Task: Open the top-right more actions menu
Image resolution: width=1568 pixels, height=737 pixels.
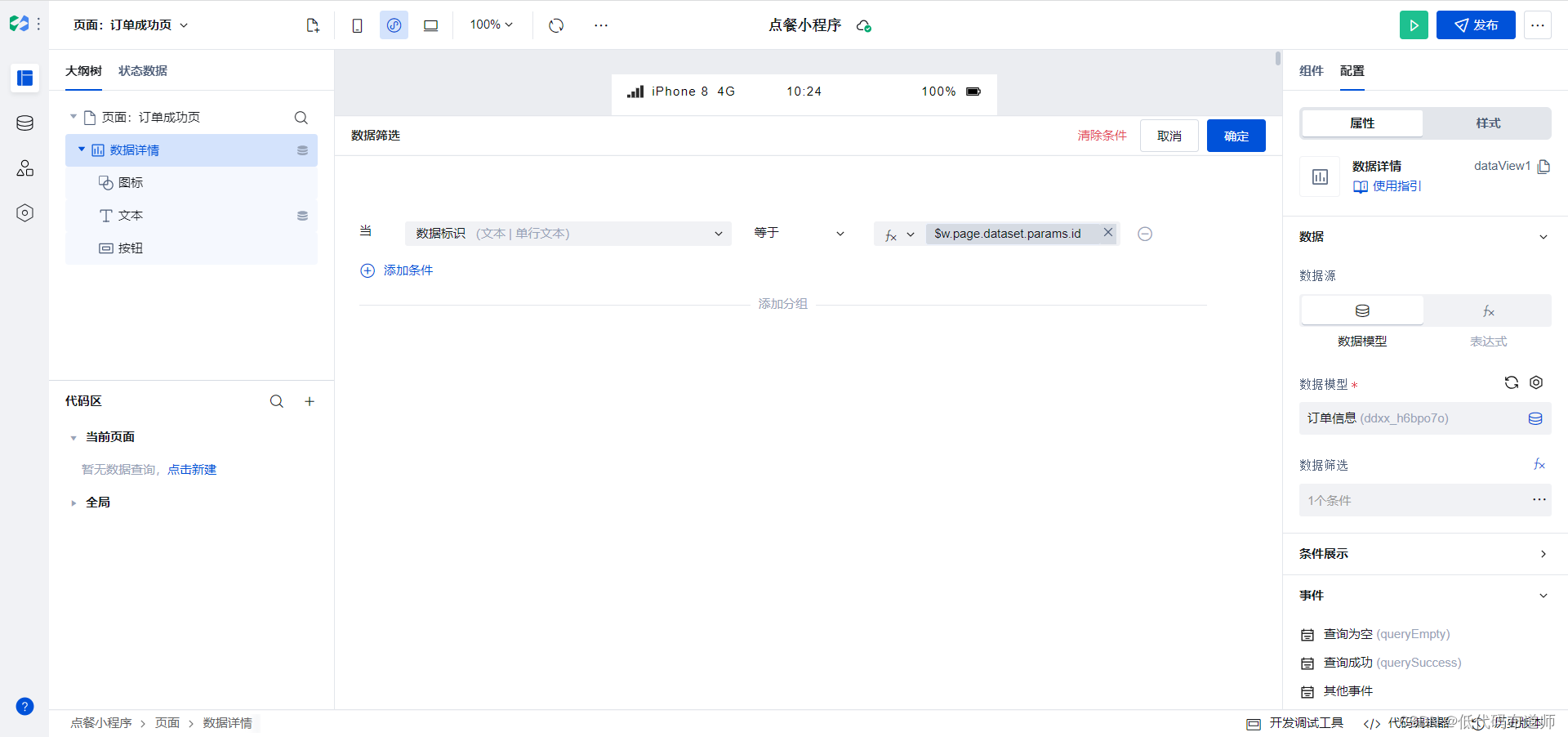Action: [x=1538, y=25]
